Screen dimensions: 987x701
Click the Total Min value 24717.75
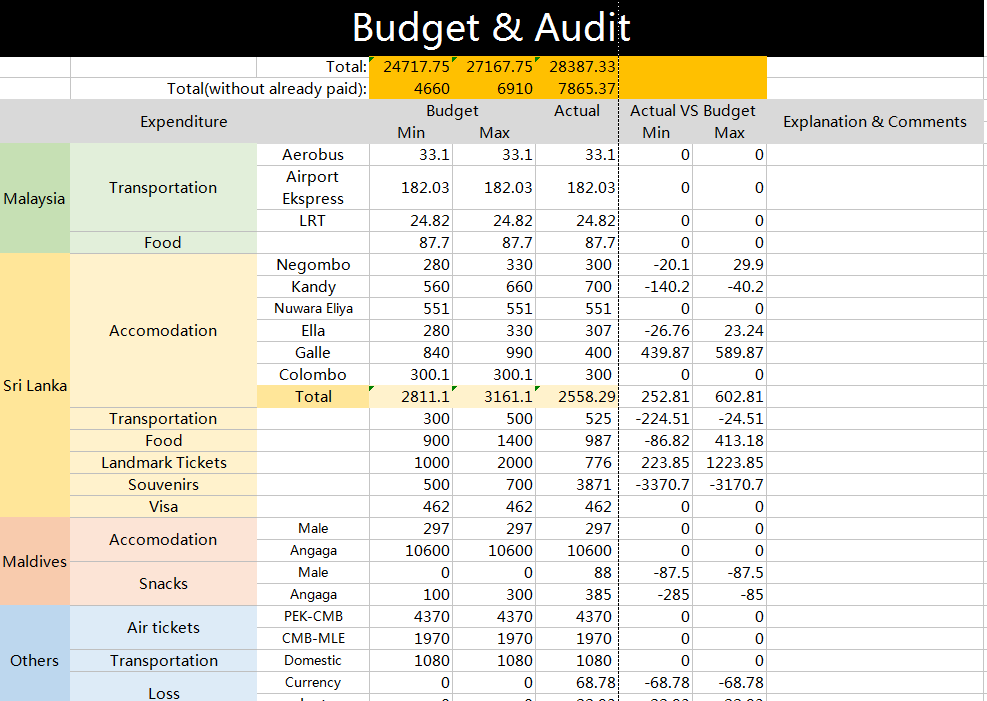click(x=410, y=67)
